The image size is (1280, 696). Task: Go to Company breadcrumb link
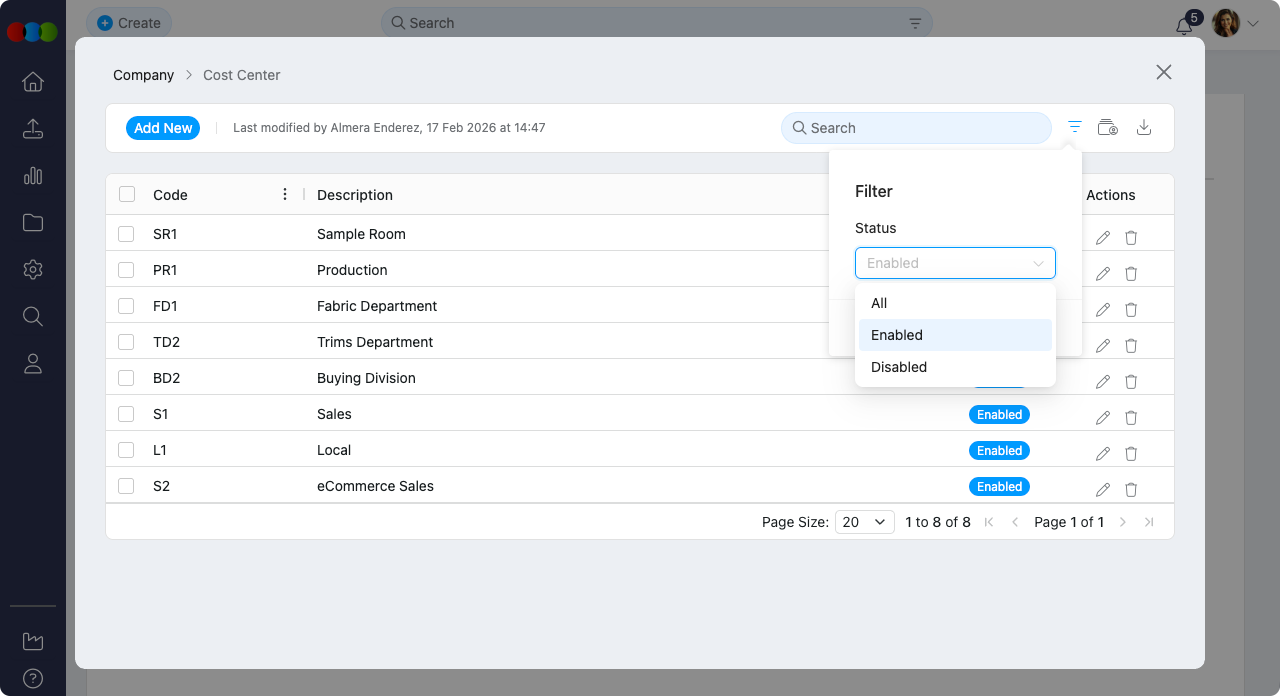coord(143,75)
